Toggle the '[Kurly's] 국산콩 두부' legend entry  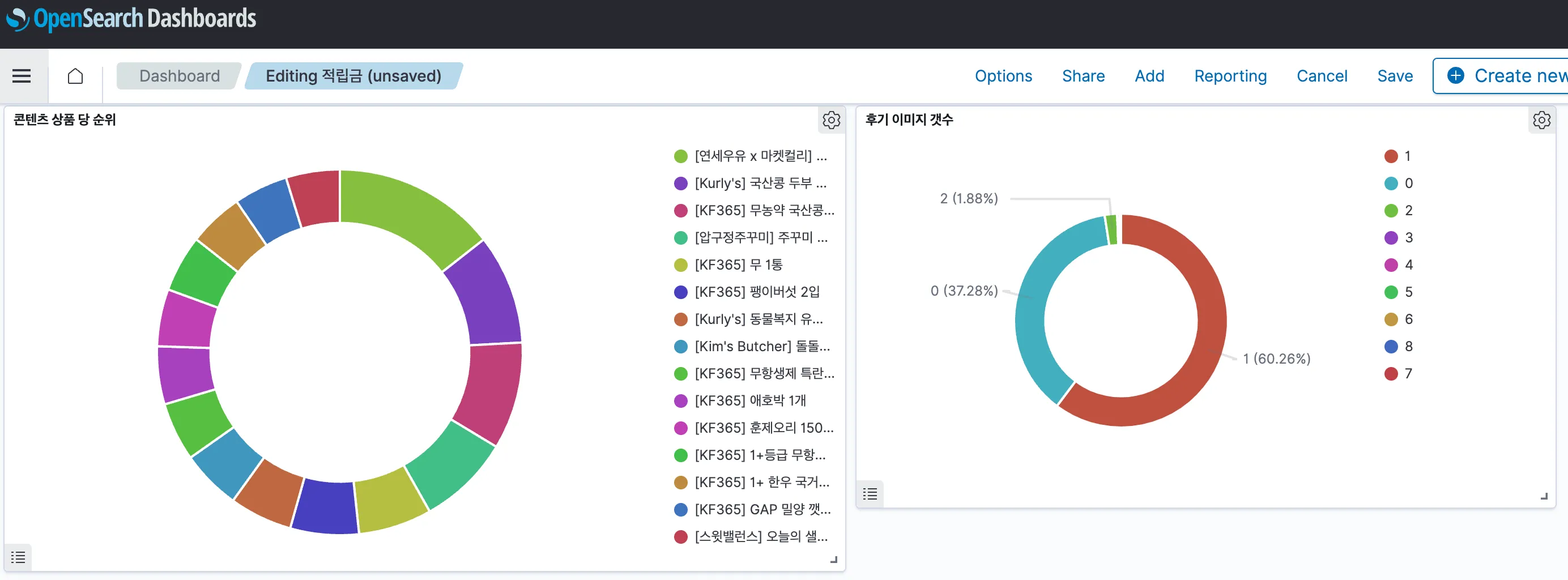pos(760,183)
